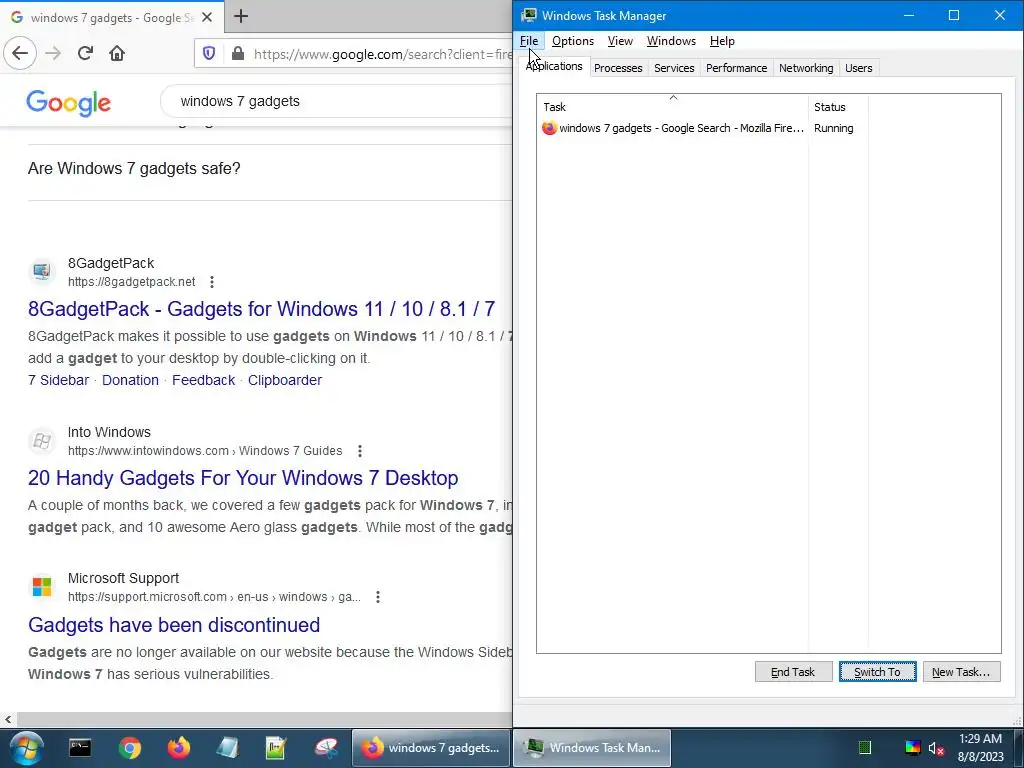1024x768 pixels.
Task: Click the 8GadgetPack site favicon
Action: tap(42, 271)
